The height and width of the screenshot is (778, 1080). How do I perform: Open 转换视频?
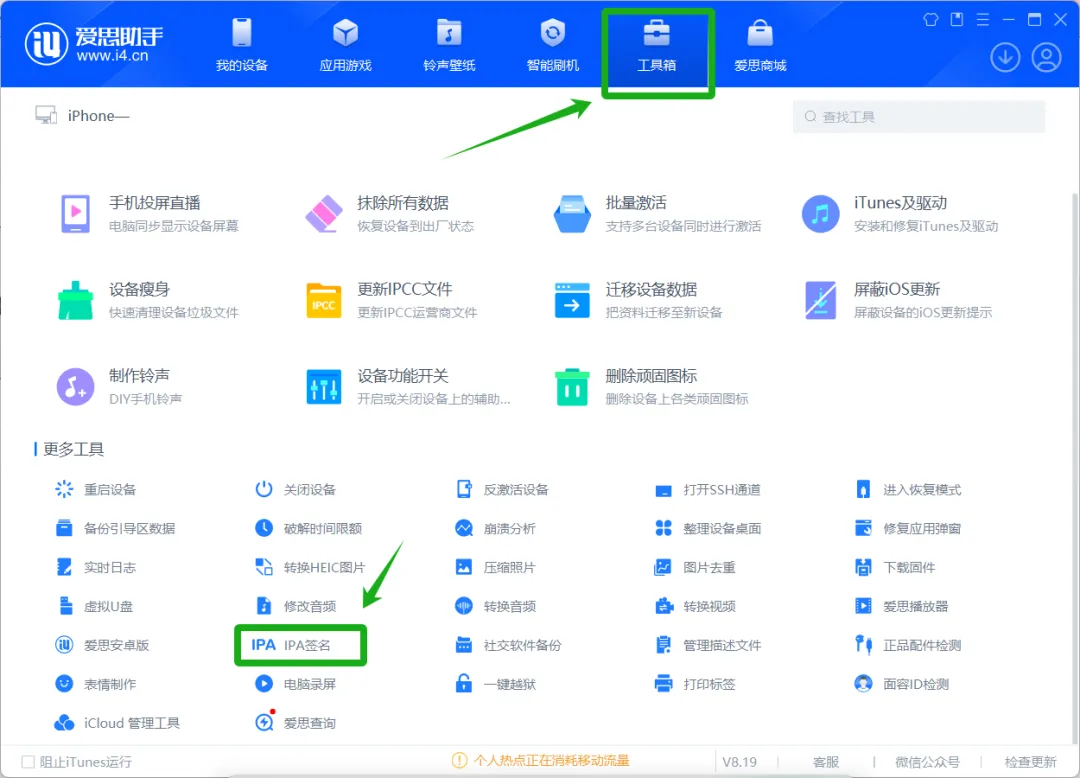(695, 607)
